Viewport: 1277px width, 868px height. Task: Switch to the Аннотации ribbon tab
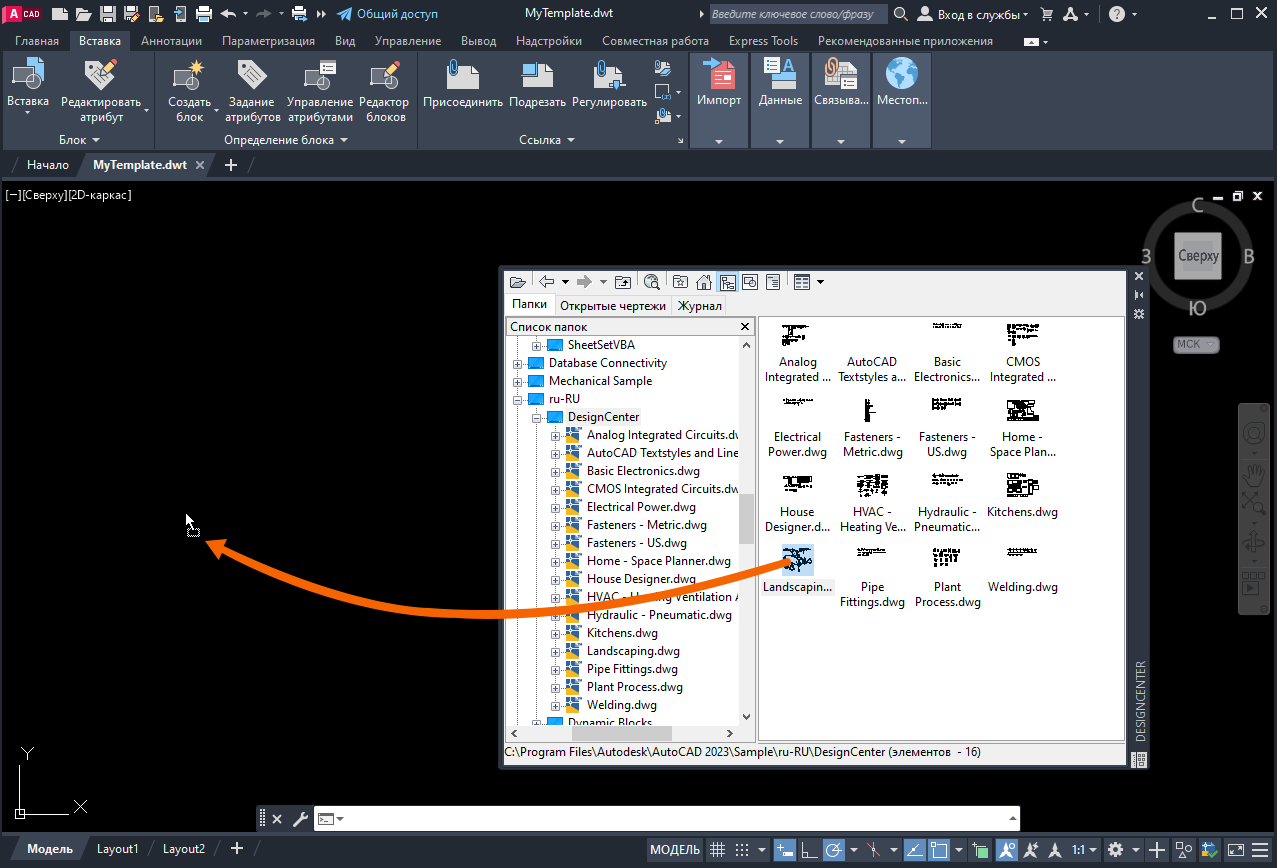171,41
